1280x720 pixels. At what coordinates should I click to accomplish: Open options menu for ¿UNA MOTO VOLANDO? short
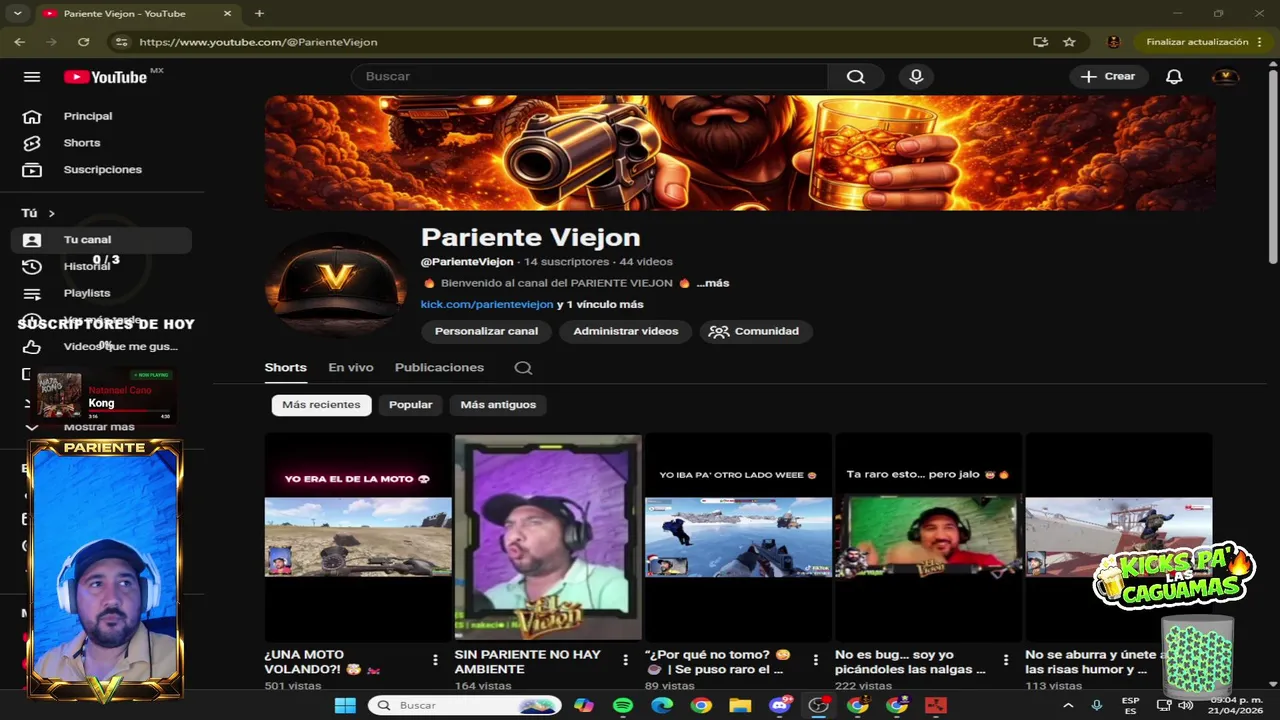pos(435,660)
